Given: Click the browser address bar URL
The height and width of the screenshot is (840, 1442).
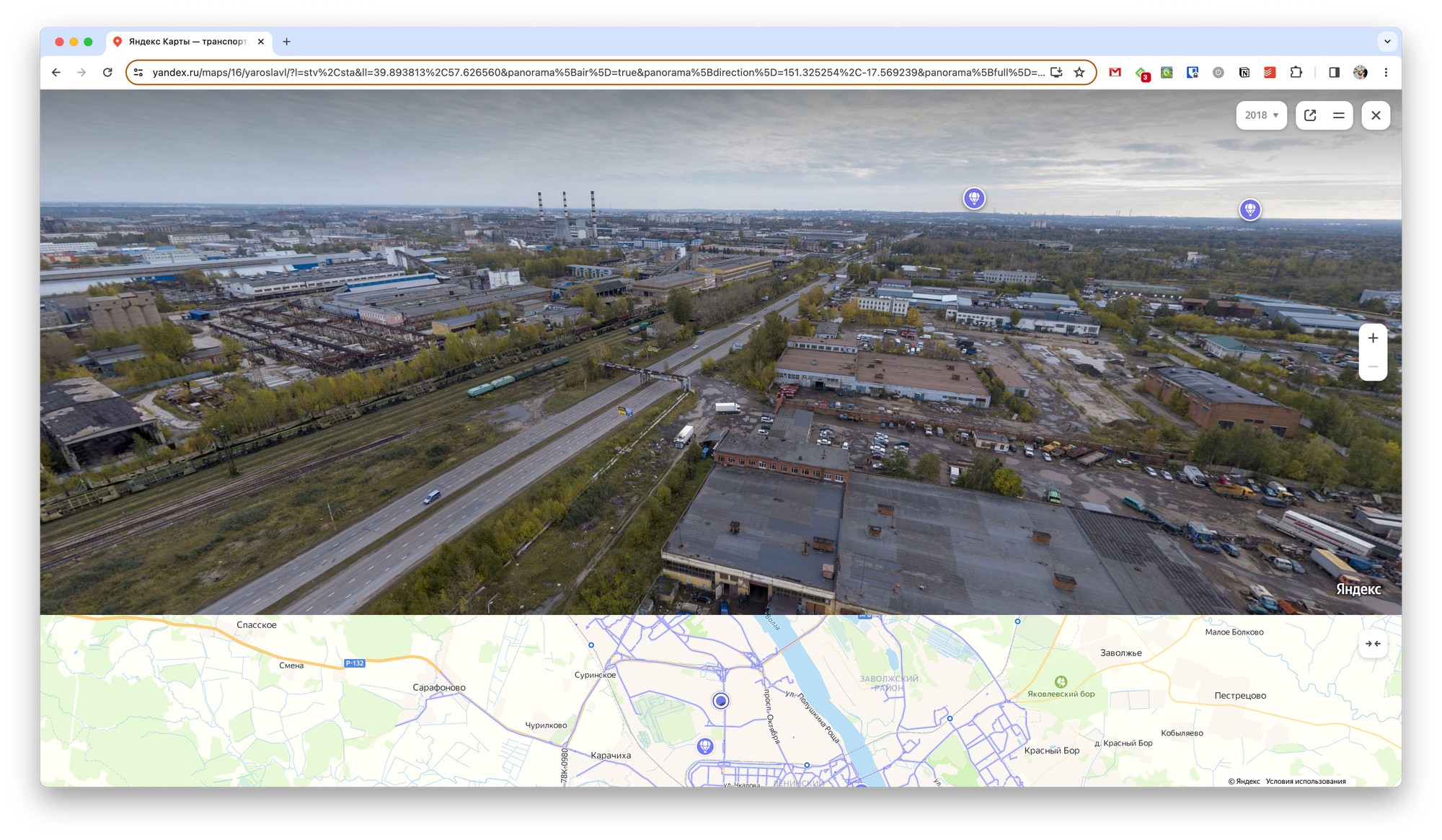Looking at the screenshot, I should click(x=598, y=72).
